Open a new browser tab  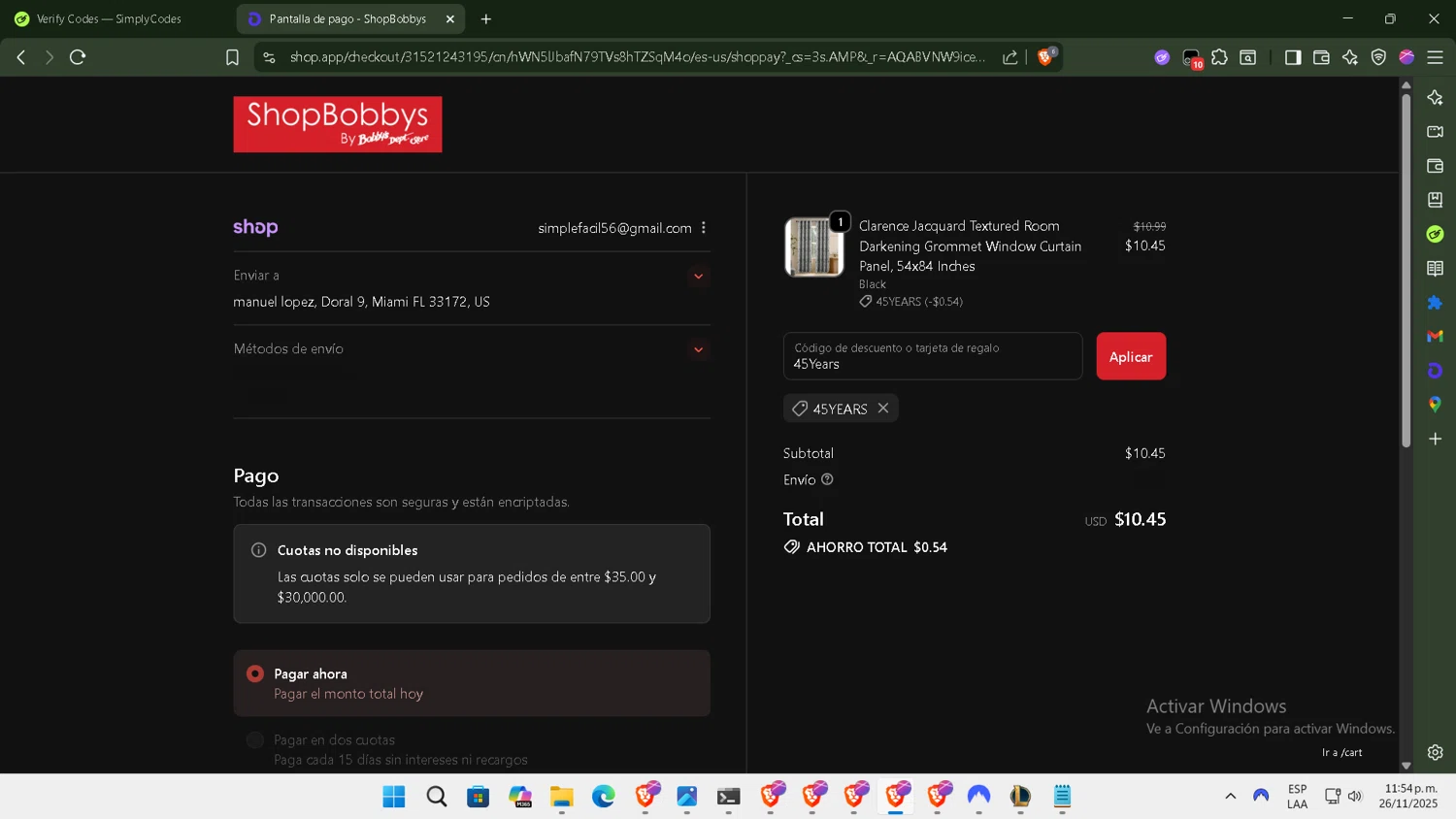486,18
